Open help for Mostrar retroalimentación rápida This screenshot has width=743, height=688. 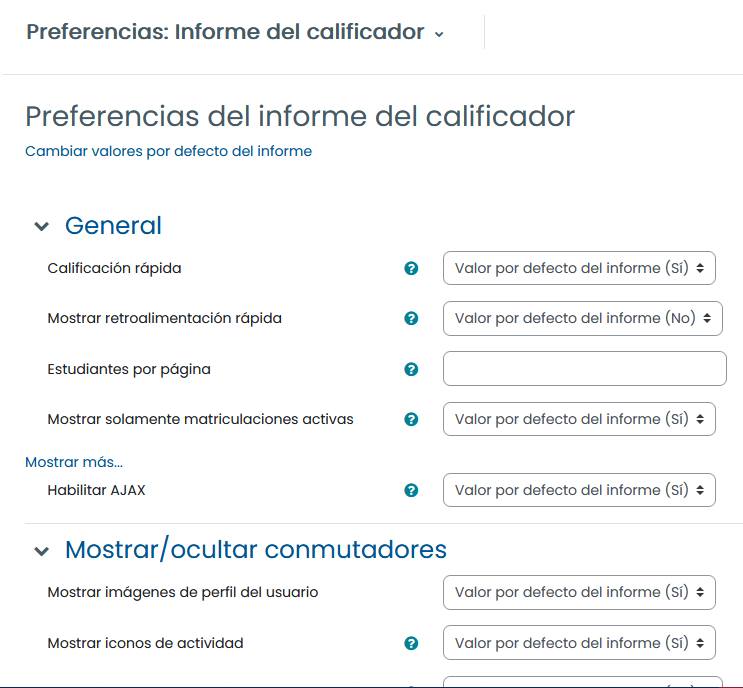[x=411, y=318]
